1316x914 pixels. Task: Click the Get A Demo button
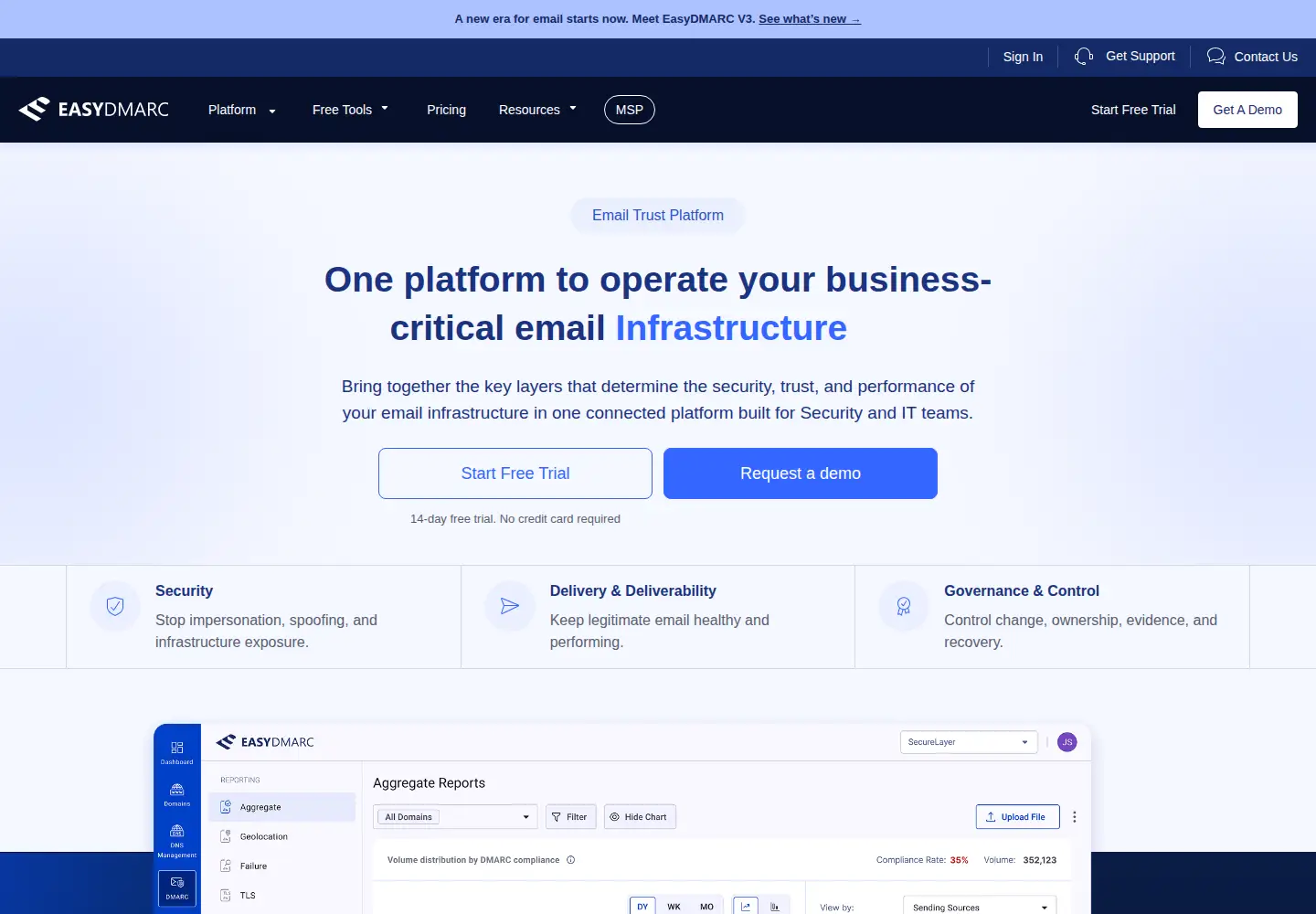[x=1247, y=110]
